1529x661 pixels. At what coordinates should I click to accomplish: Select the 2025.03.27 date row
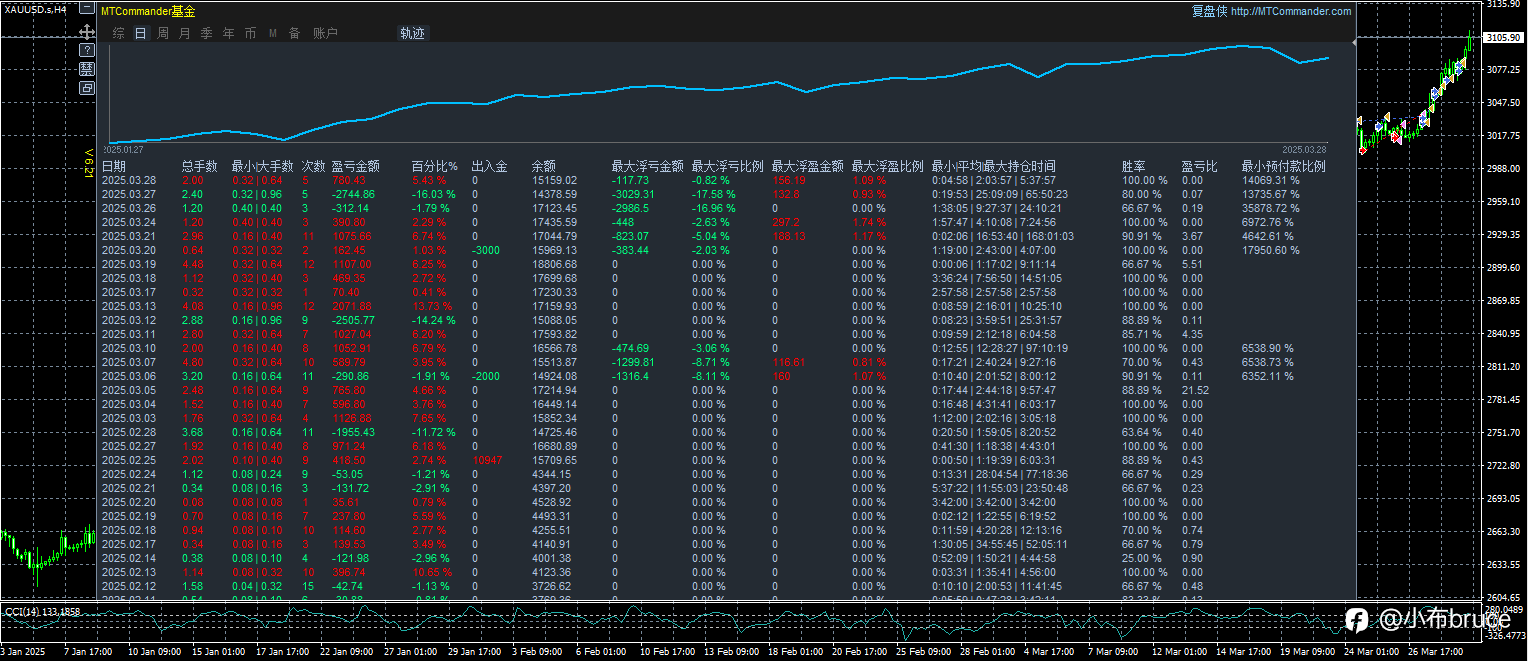[x=129, y=194]
